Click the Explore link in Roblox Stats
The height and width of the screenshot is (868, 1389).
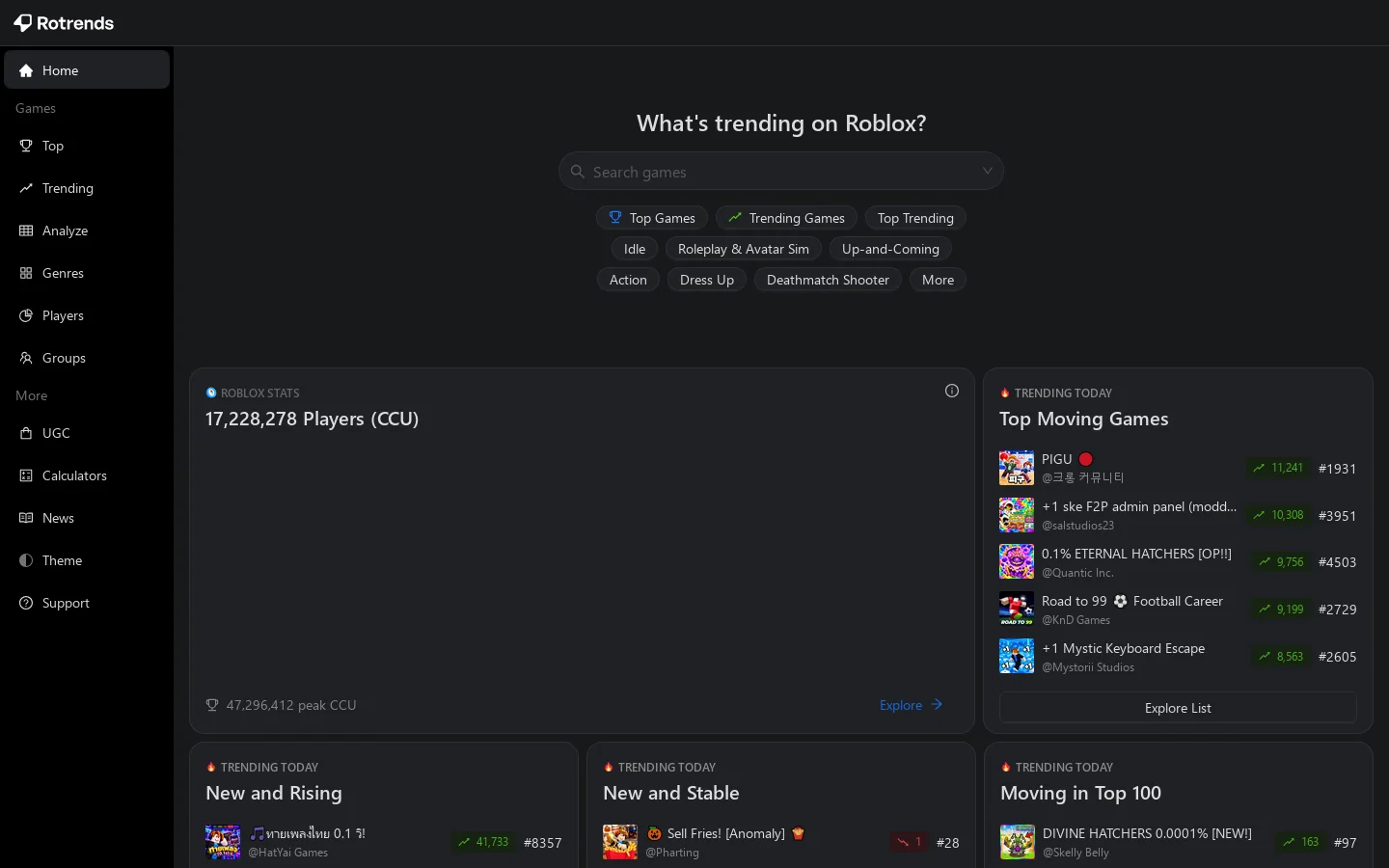(911, 705)
